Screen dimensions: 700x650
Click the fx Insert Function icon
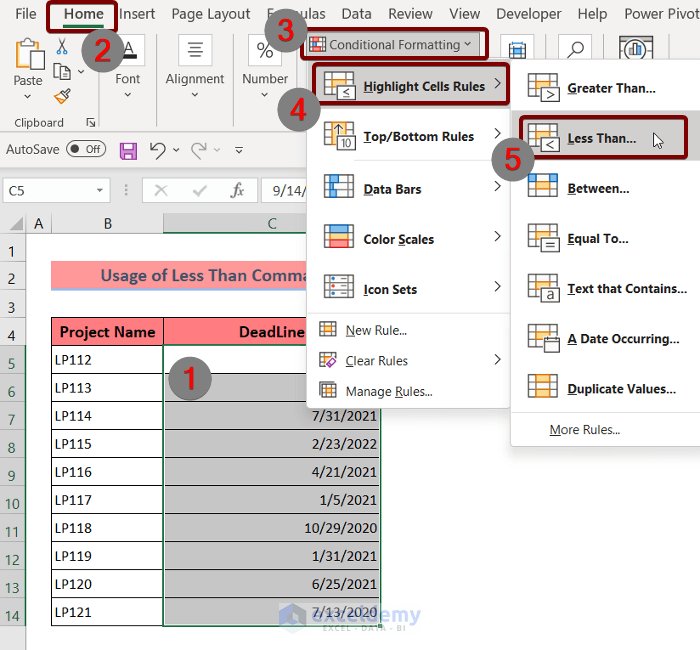click(x=237, y=191)
